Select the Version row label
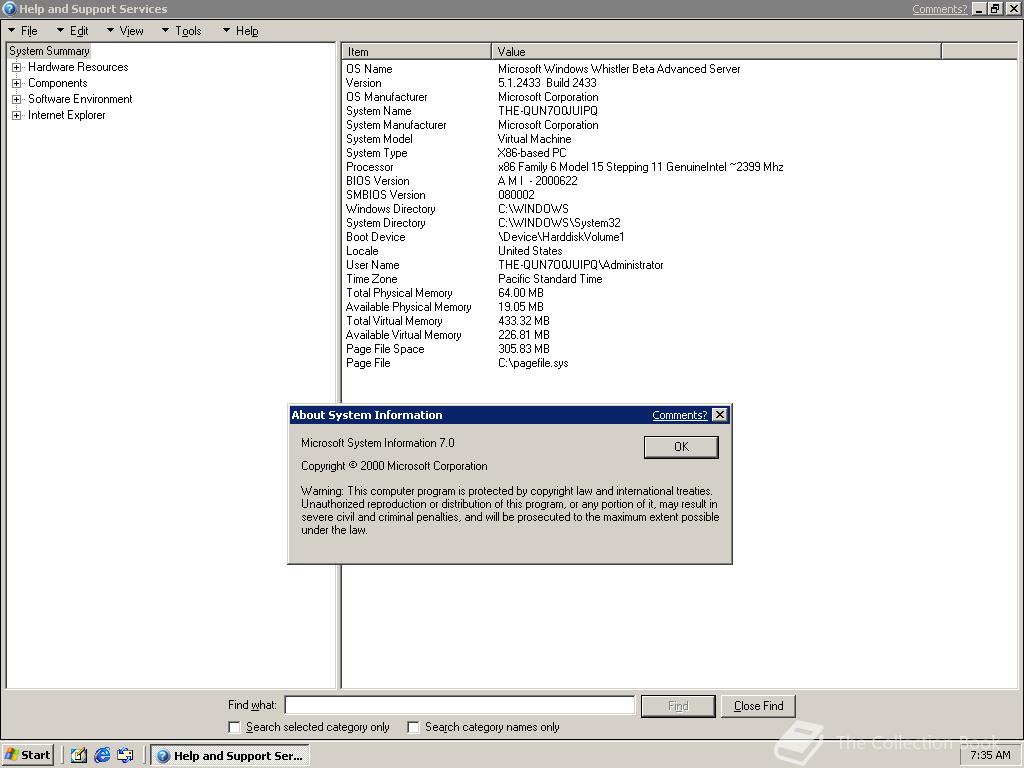 tap(364, 83)
